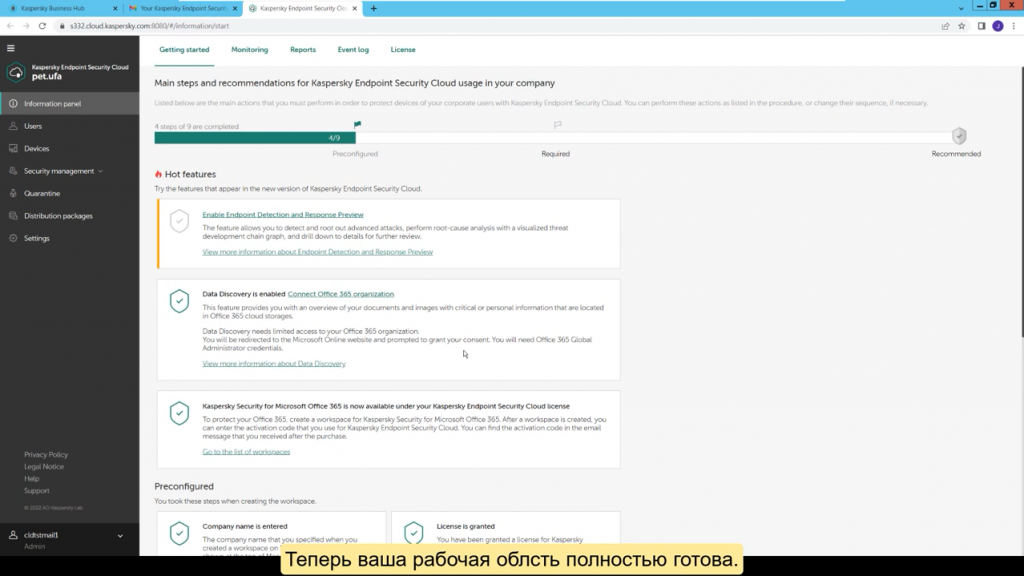Image resolution: width=1024 pixels, height=576 pixels.
Task: Open Go to the list of workspaces link
Action: [x=246, y=452]
